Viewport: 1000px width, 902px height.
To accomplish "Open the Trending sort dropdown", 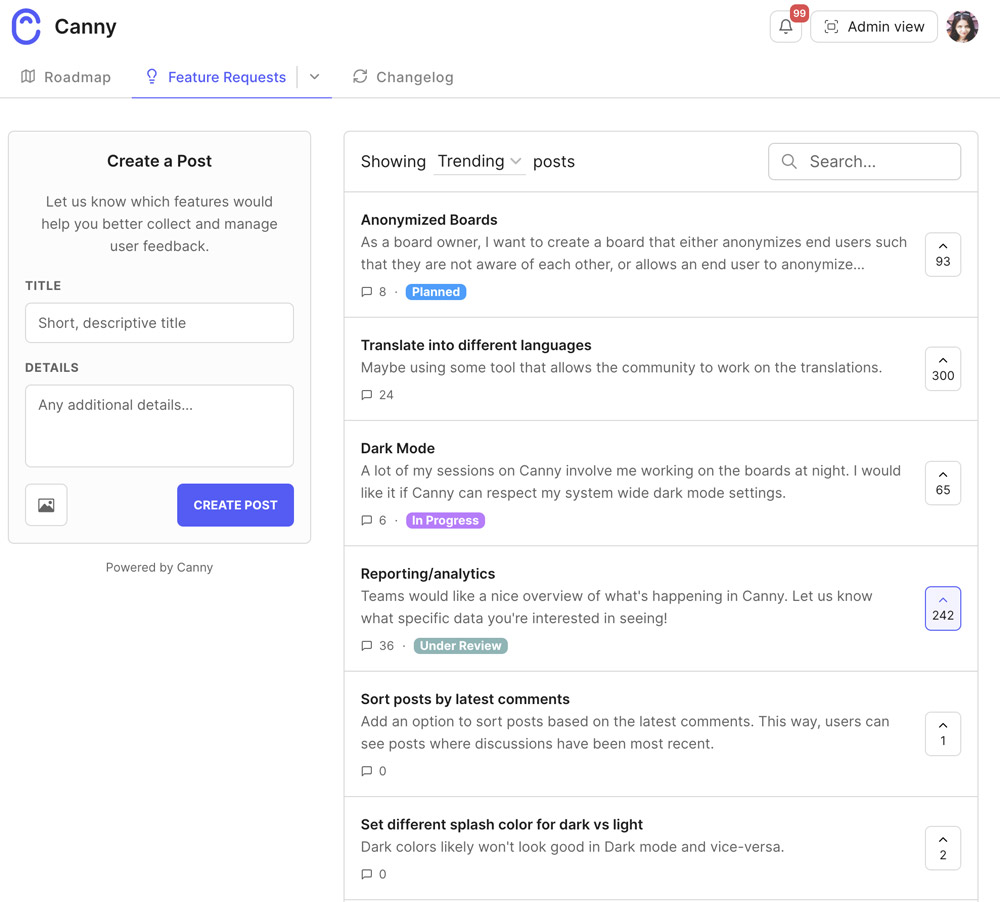I will coord(479,161).
